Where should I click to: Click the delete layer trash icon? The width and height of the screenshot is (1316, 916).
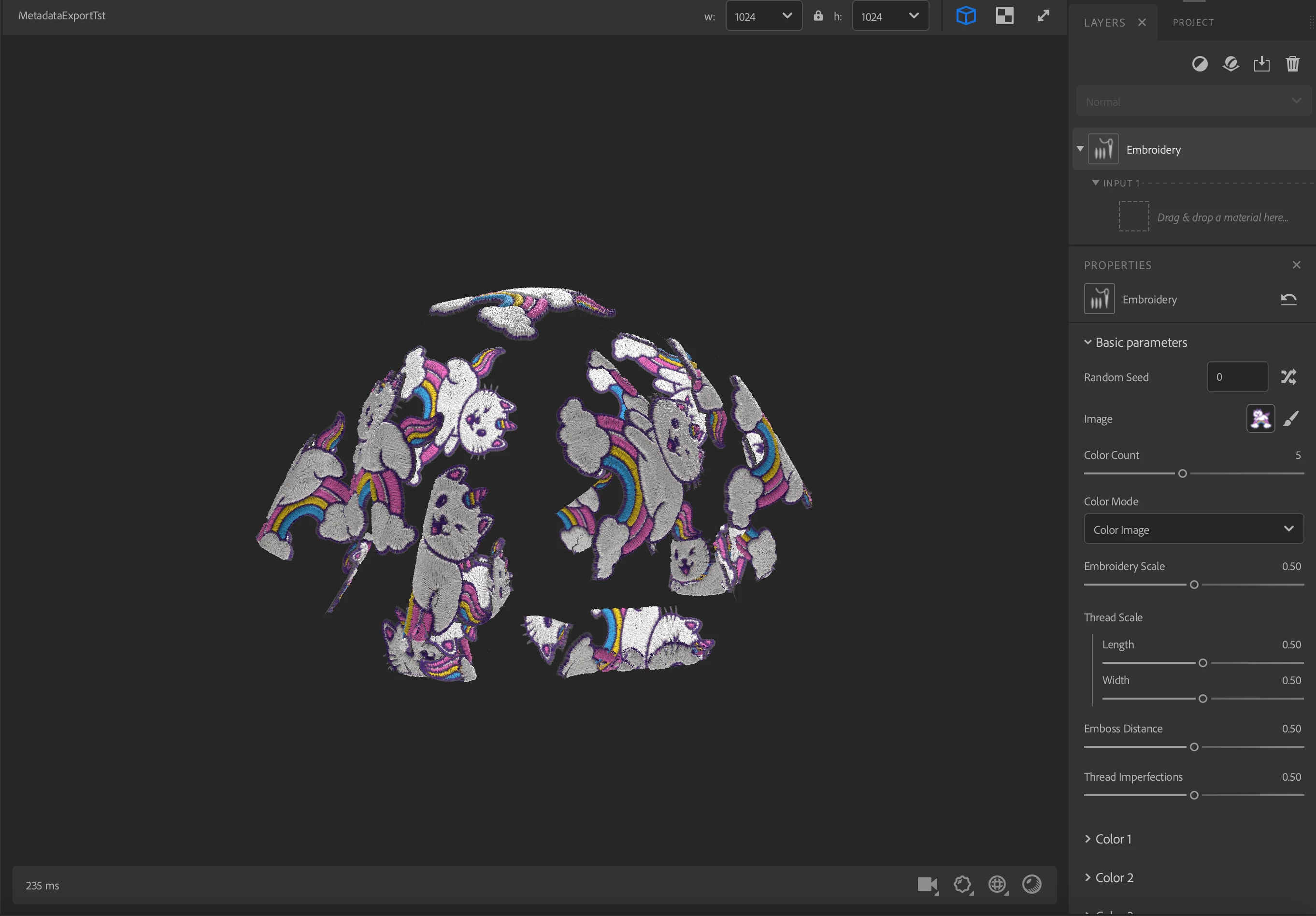click(x=1292, y=64)
